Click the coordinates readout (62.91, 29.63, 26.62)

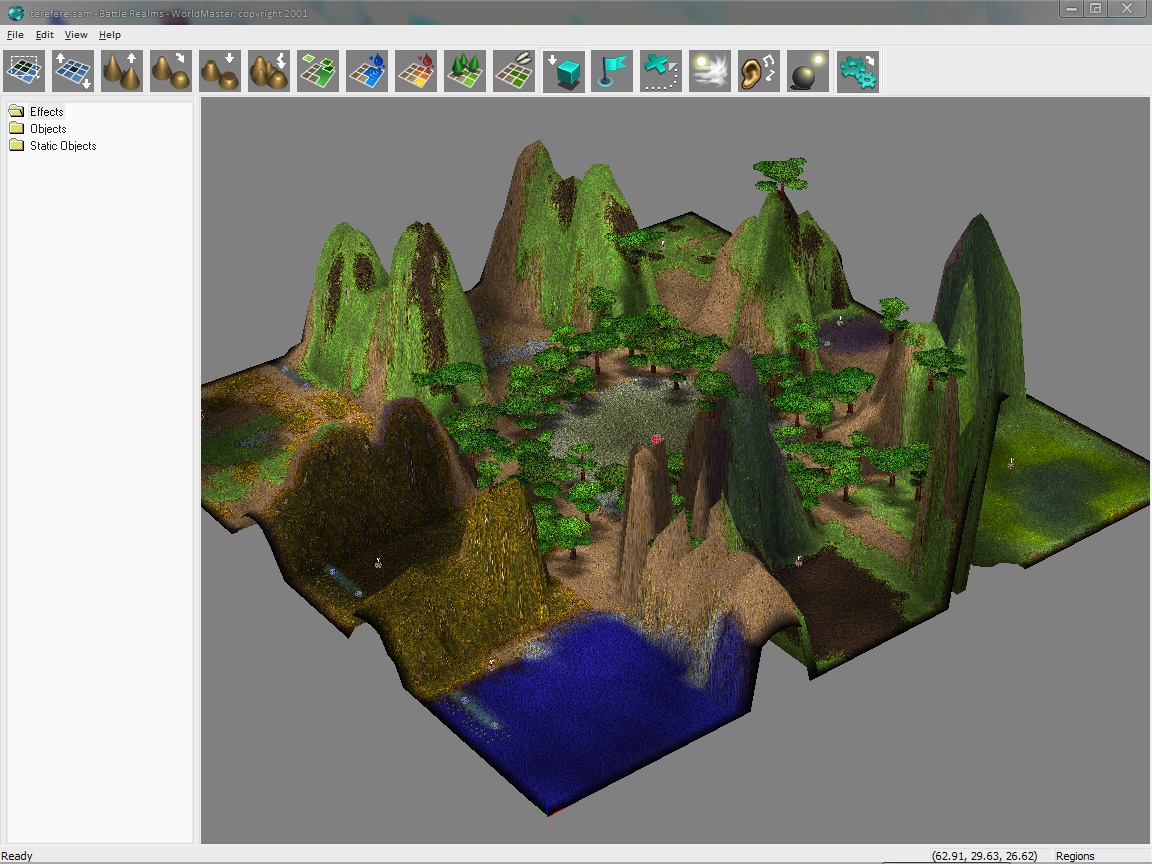[x=984, y=856]
